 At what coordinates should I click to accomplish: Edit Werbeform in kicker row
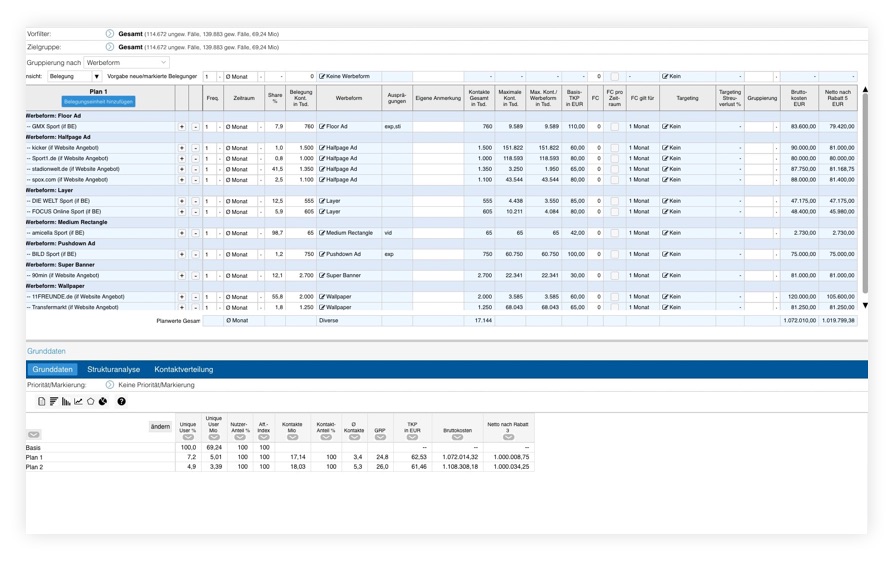(x=322, y=148)
